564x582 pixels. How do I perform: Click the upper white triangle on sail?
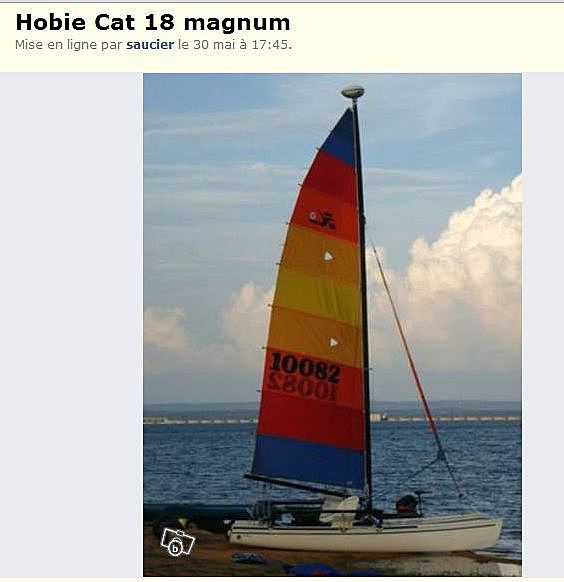[328, 256]
